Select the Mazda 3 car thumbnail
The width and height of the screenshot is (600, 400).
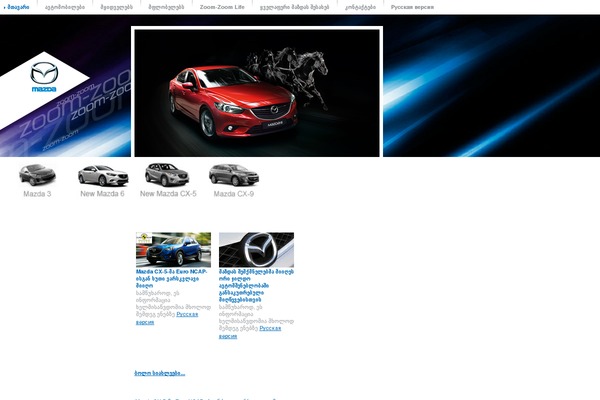click(x=37, y=175)
